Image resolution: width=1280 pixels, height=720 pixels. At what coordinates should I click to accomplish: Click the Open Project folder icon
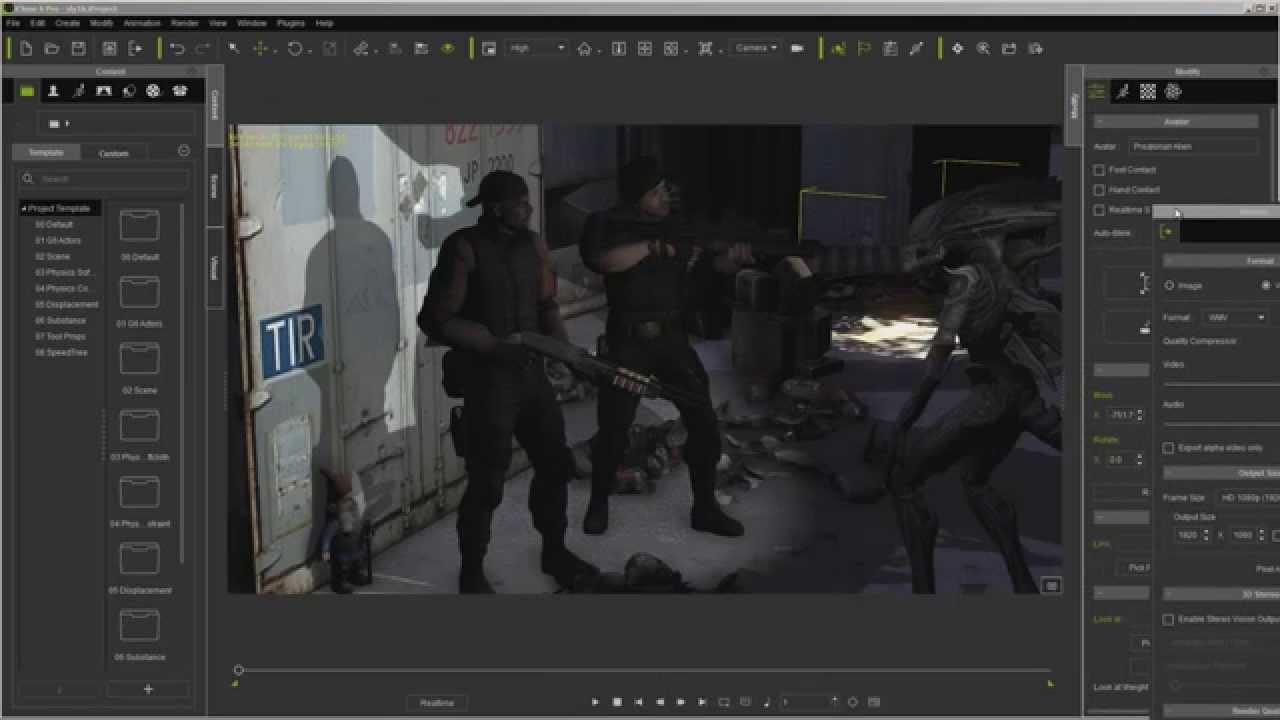click(52, 48)
